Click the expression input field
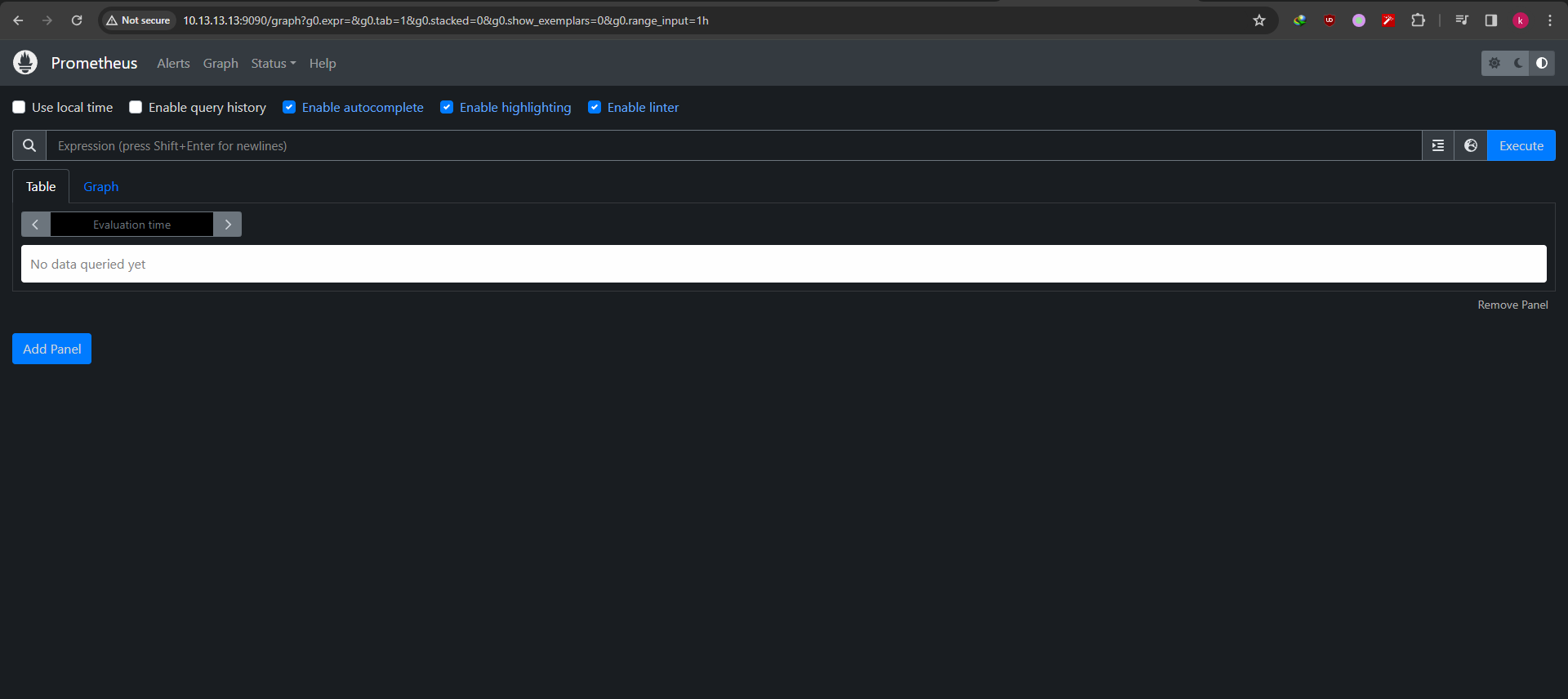The width and height of the screenshot is (1568, 699). (733, 145)
